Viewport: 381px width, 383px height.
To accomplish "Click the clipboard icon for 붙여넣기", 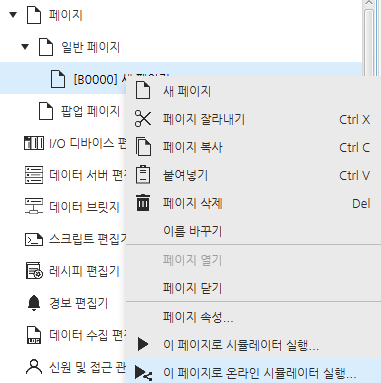I will coord(143,175).
